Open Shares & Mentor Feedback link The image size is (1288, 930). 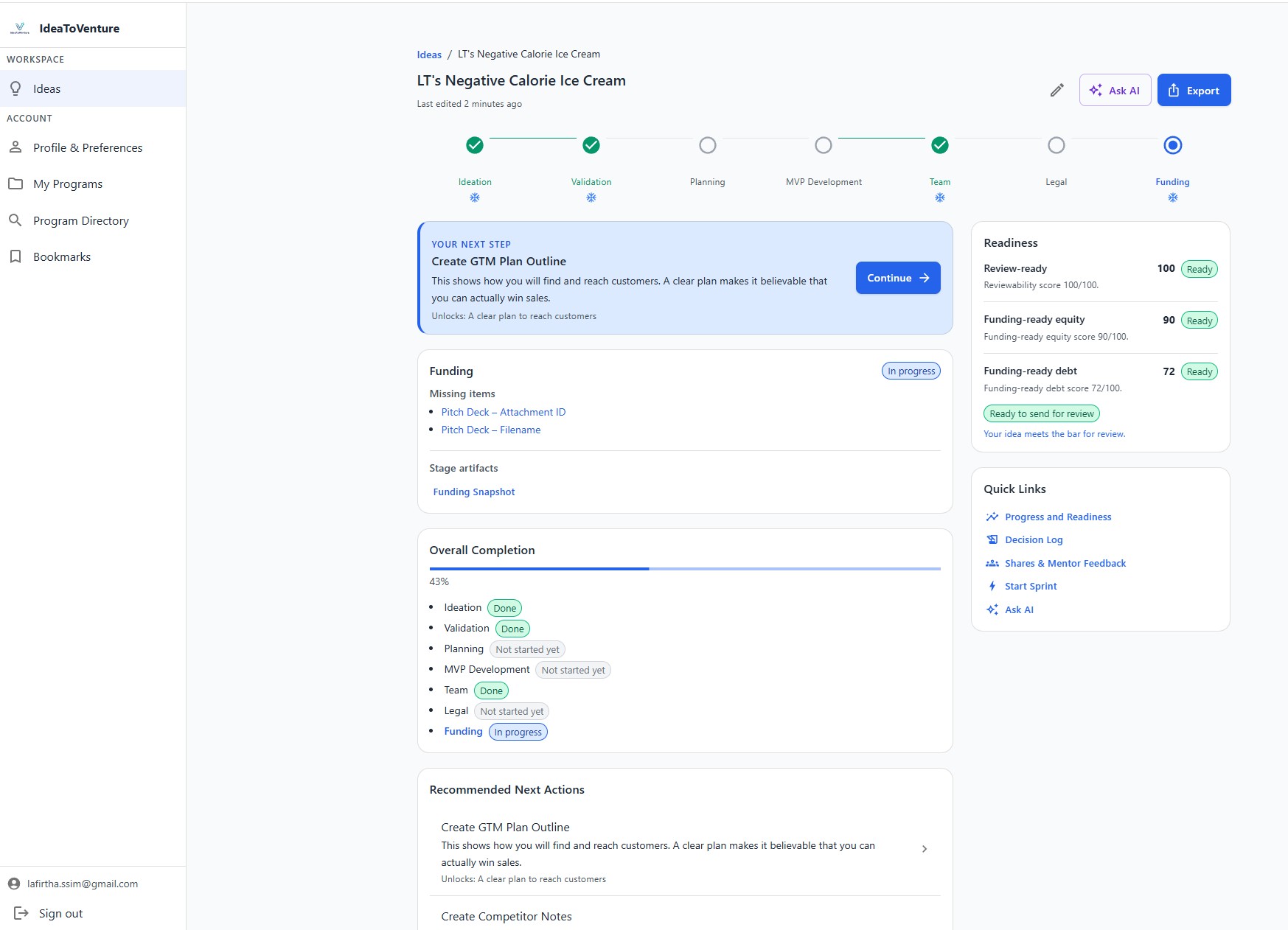[1065, 563]
